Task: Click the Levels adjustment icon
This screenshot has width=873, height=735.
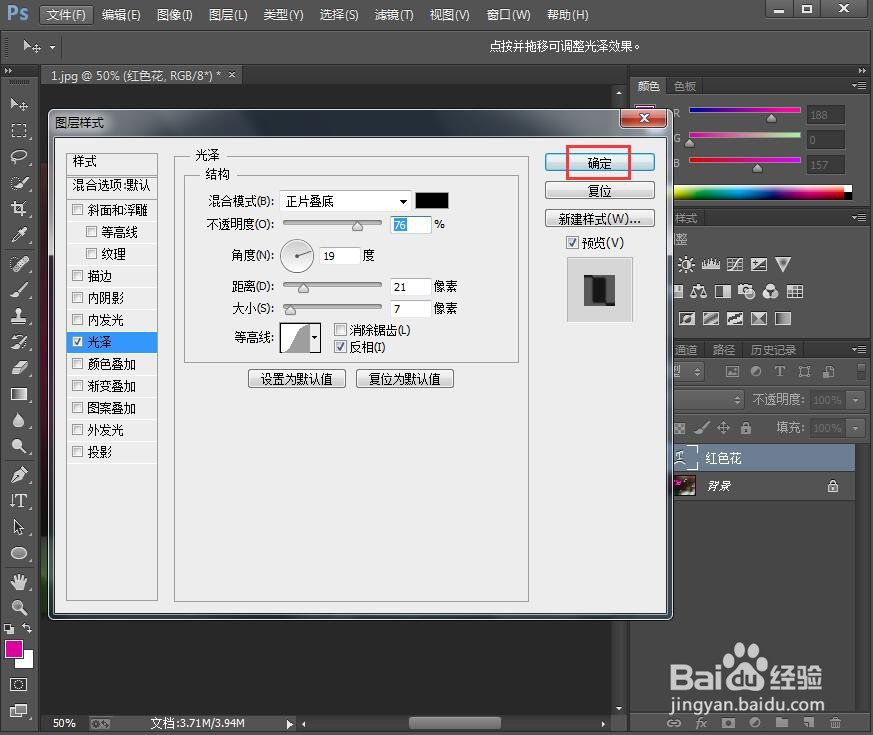Action: point(710,264)
